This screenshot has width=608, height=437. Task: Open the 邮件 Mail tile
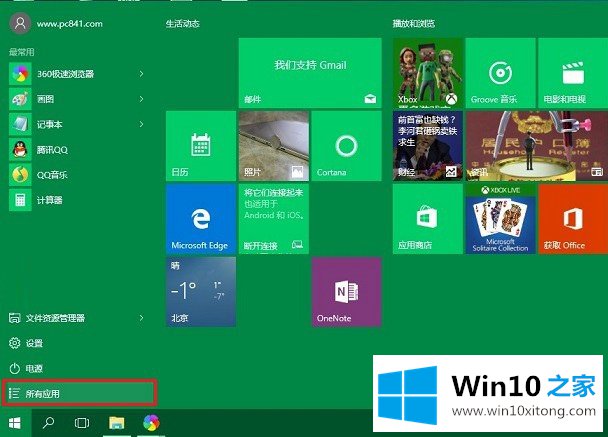pyautogui.click(x=310, y=73)
